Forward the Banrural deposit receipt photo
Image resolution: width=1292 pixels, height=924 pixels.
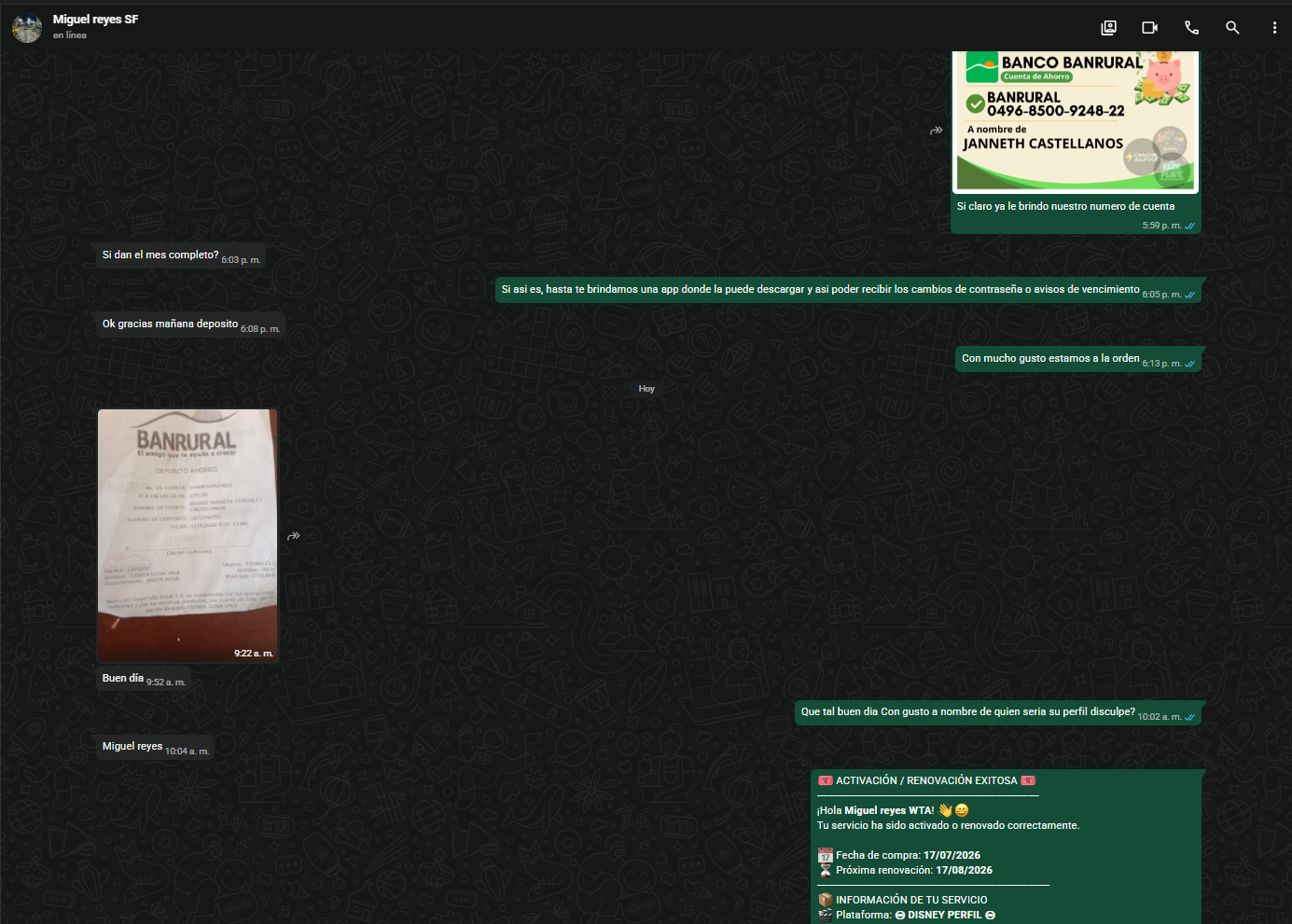click(x=293, y=536)
